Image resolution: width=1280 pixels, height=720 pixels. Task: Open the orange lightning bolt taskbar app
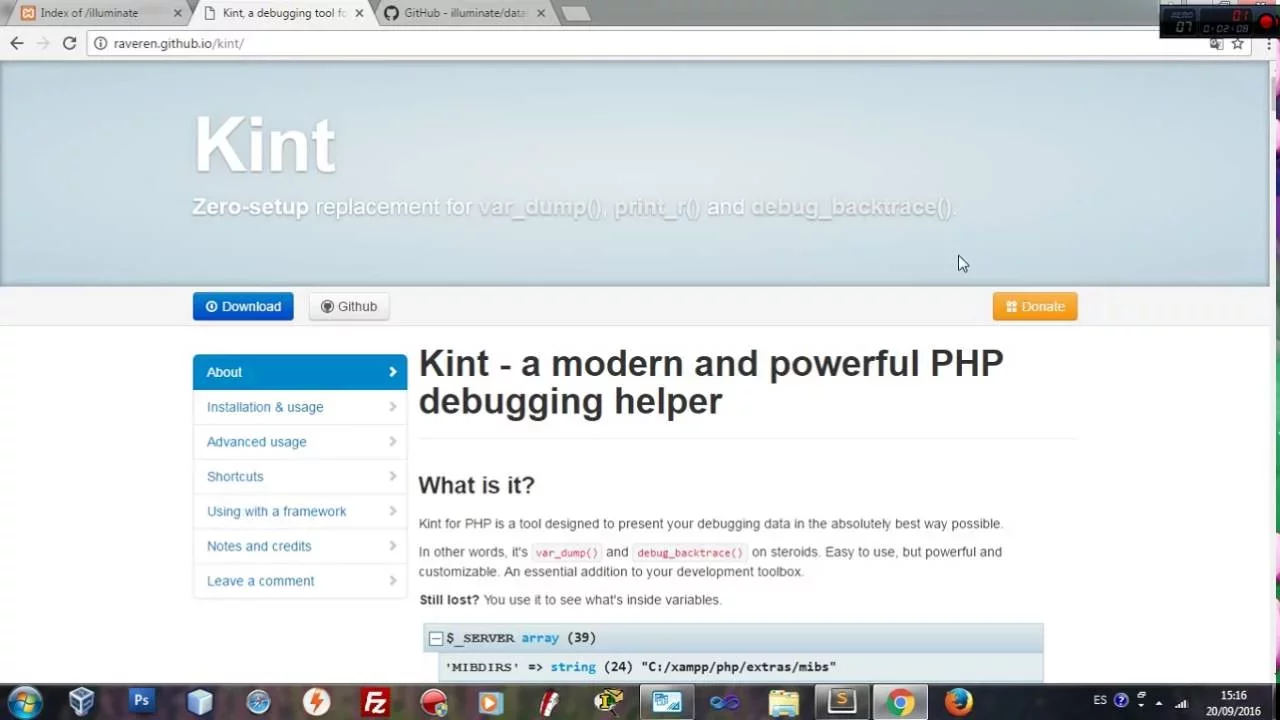click(317, 702)
